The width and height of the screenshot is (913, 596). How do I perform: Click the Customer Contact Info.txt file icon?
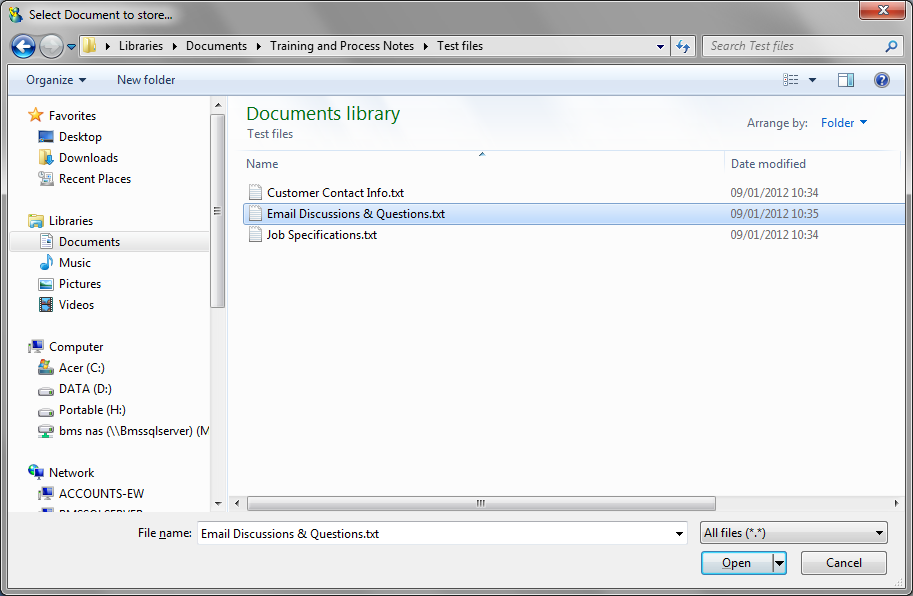pos(255,192)
